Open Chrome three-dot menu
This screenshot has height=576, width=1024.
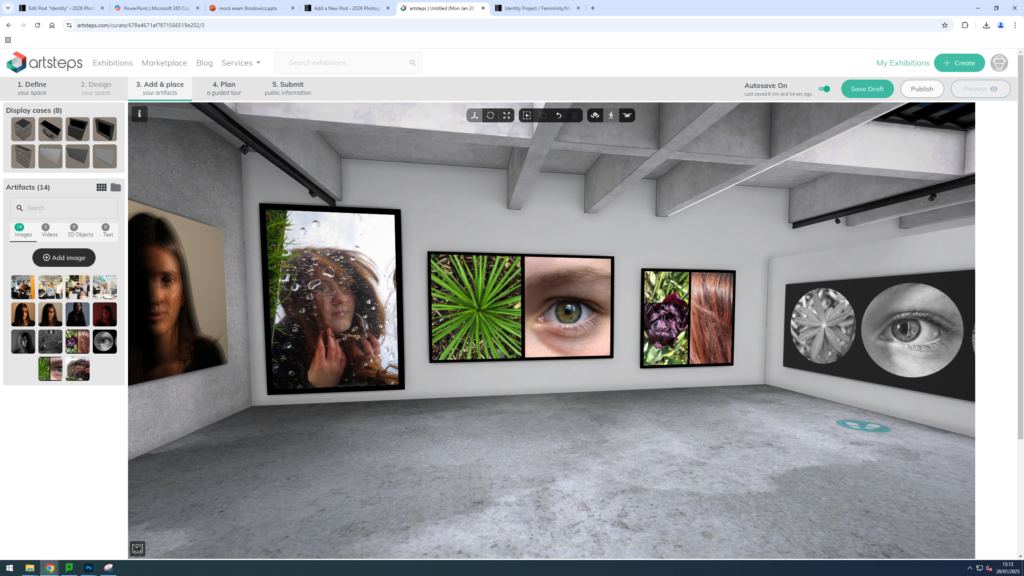[1015, 25]
